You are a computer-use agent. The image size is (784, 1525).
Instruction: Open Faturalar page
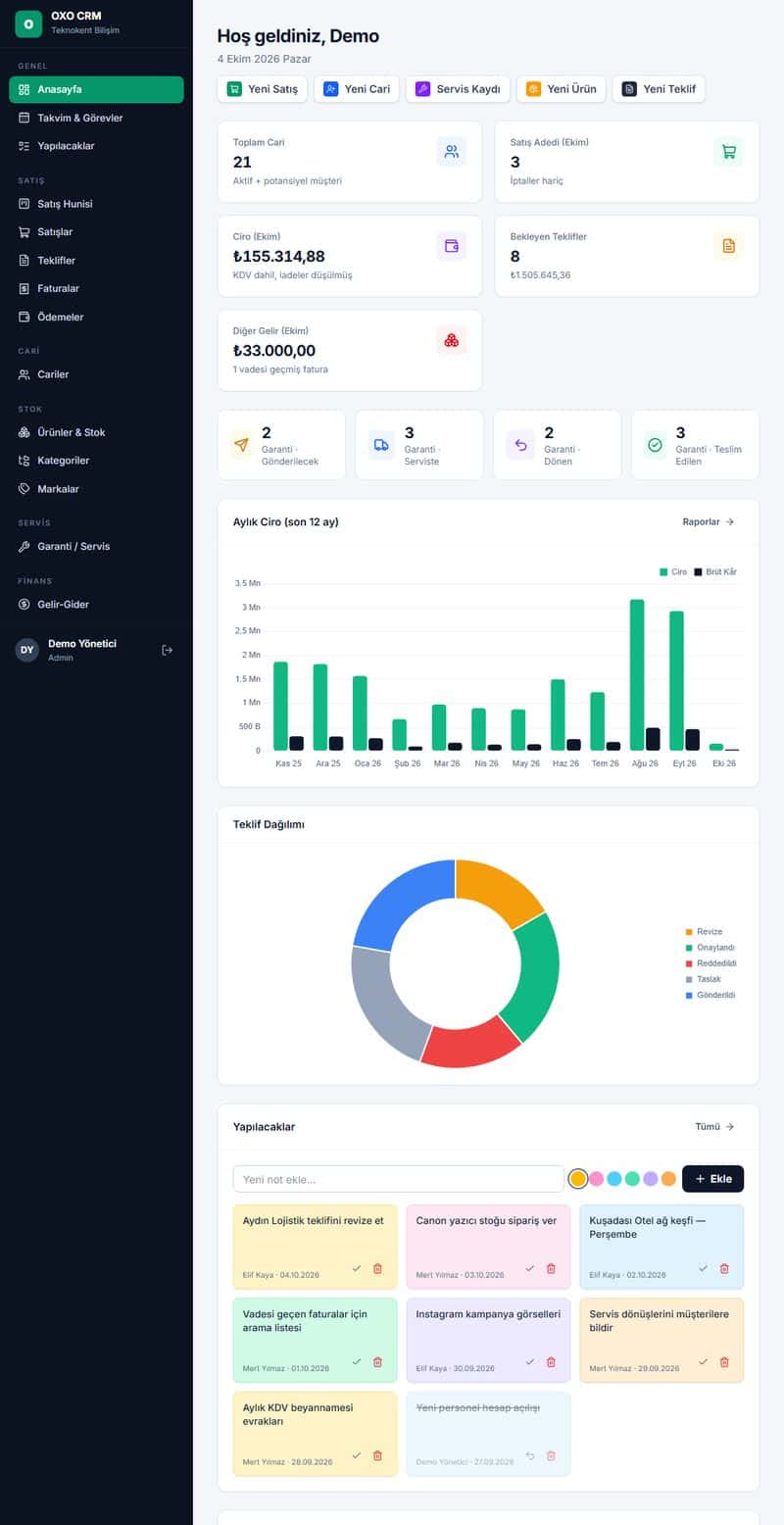tap(96, 289)
